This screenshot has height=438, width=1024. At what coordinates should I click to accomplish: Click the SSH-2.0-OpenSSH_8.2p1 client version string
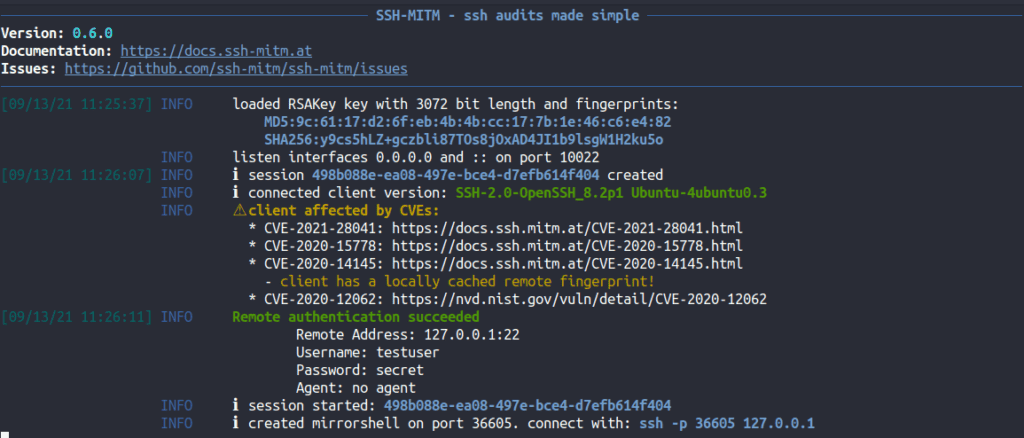[611, 193]
